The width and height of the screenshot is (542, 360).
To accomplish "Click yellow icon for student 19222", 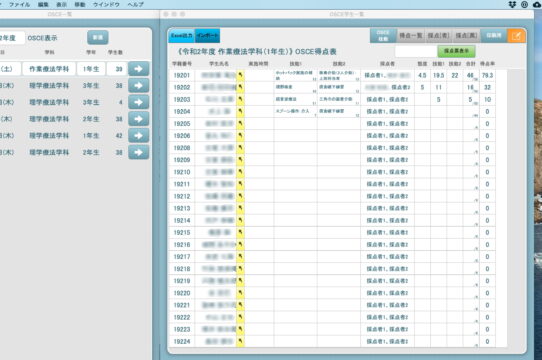I will coord(240,317).
